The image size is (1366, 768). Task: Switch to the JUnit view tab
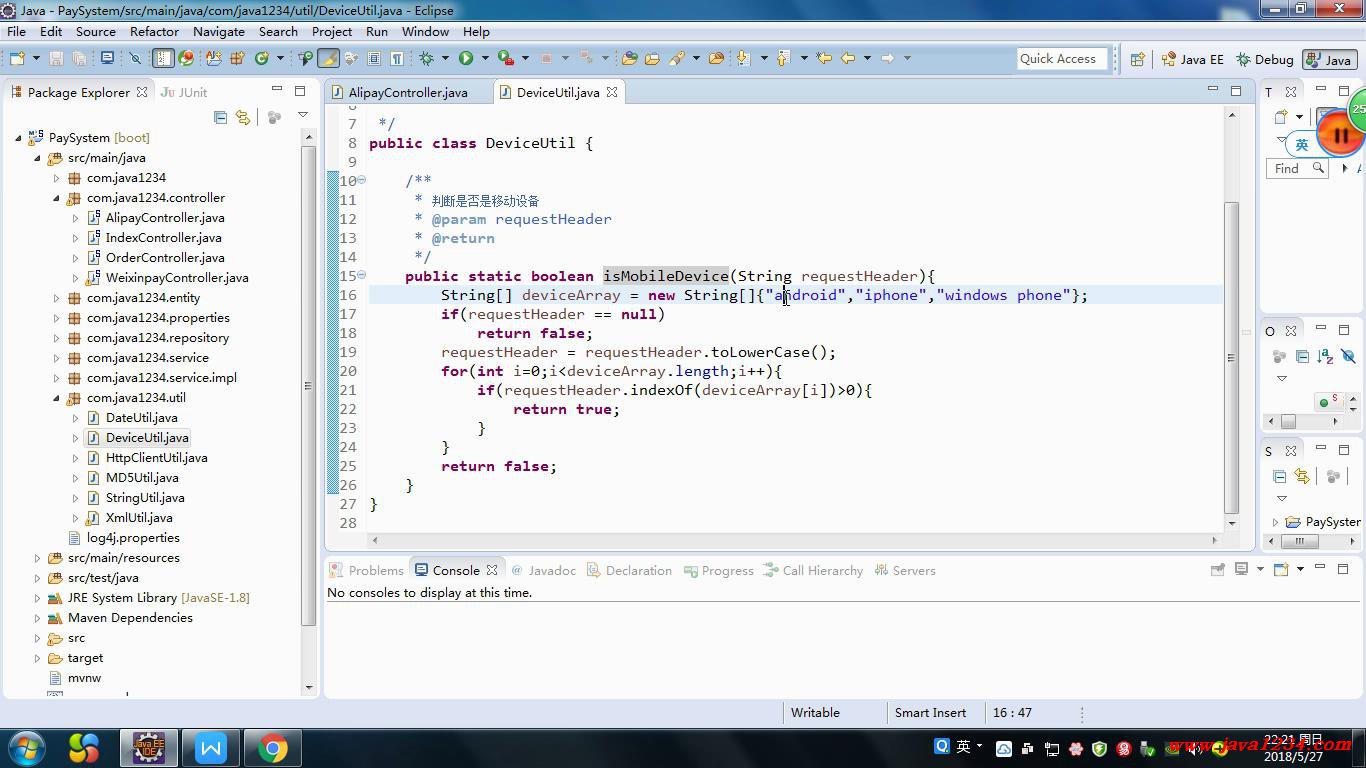click(x=185, y=92)
